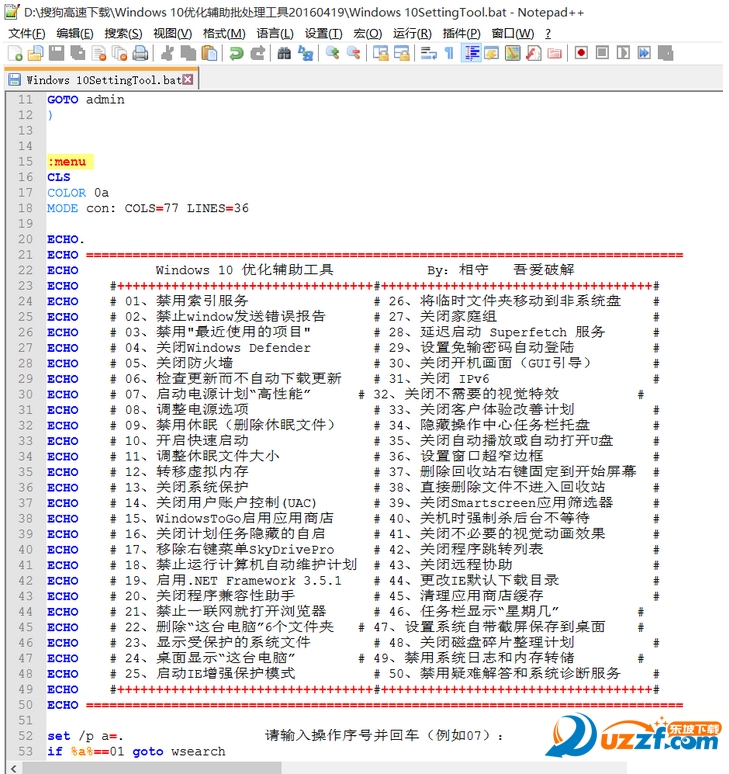Screen dimensions: 729x774
Task: Save the current file using toolbar icon
Action: [x=56, y=53]
